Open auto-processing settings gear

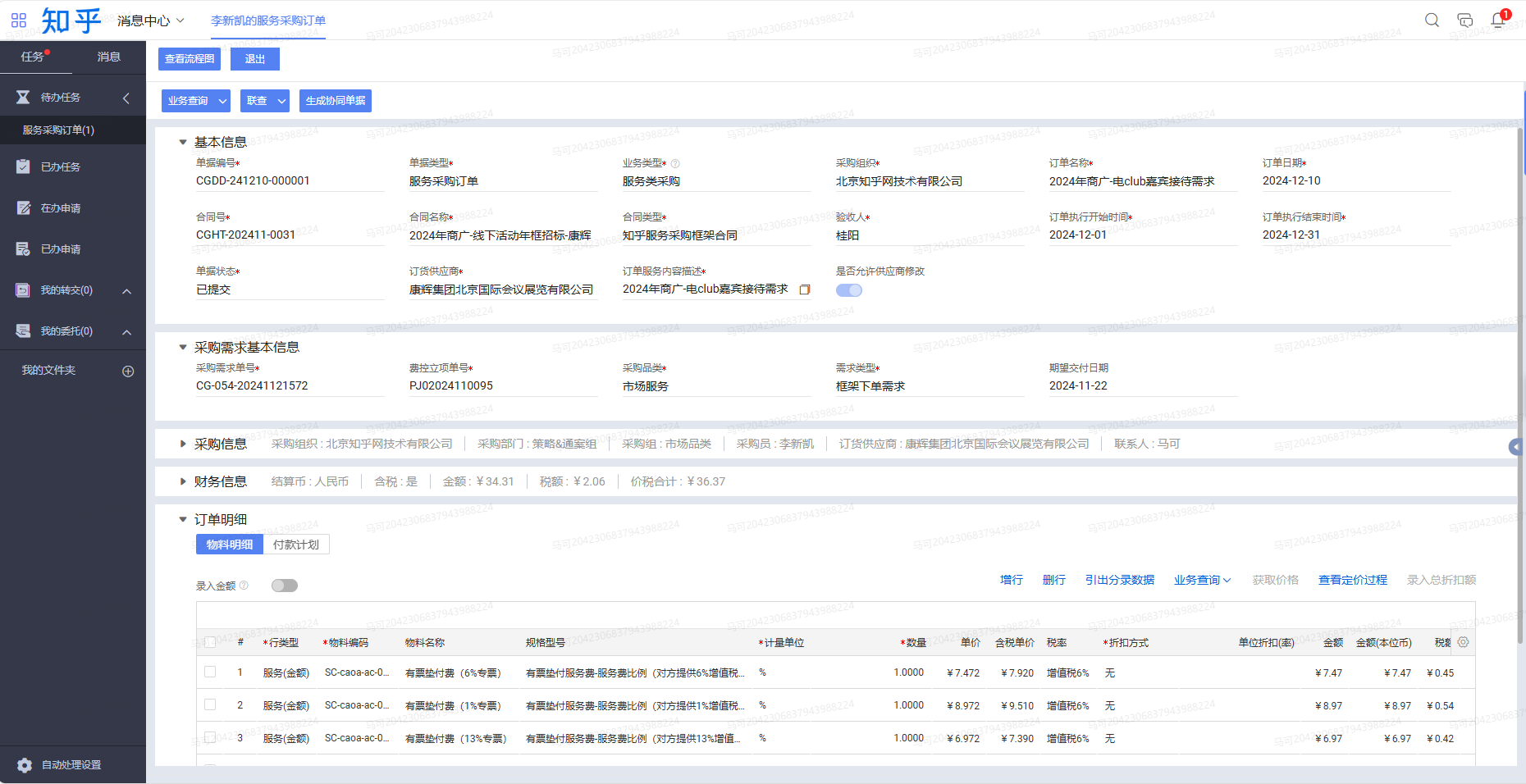click(25, 765)
